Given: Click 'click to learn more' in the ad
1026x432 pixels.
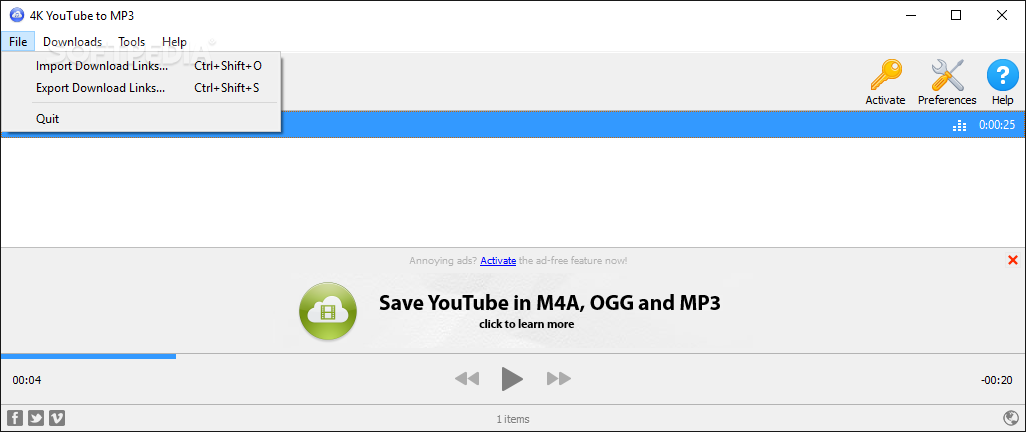Looking at the screenshot, I should [526, 324].
